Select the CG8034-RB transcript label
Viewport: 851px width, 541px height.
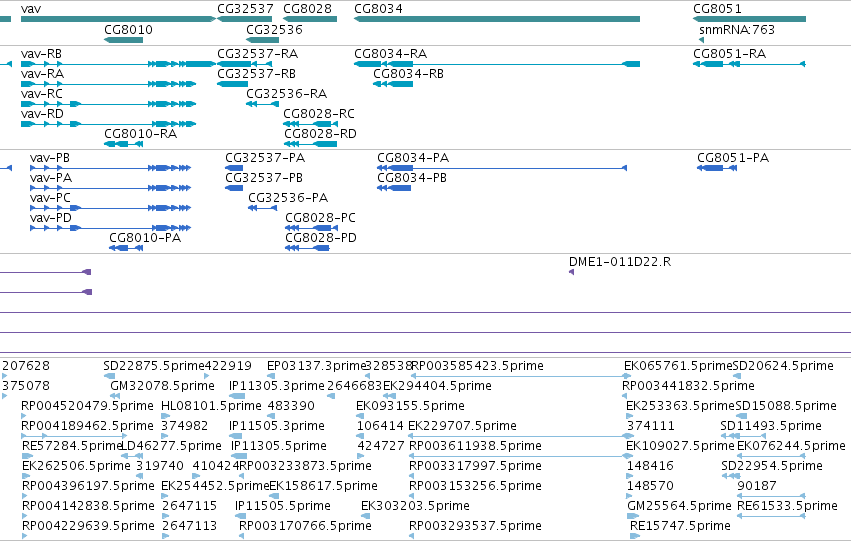point(409,74)
